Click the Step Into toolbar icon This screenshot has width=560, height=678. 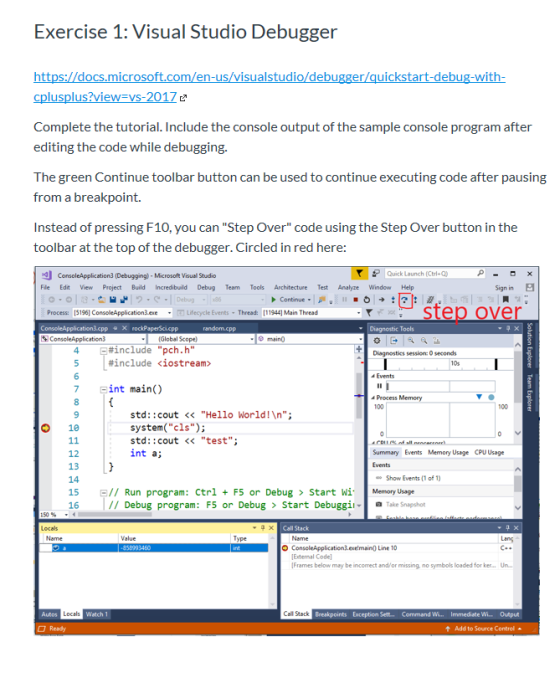(393, 300)
